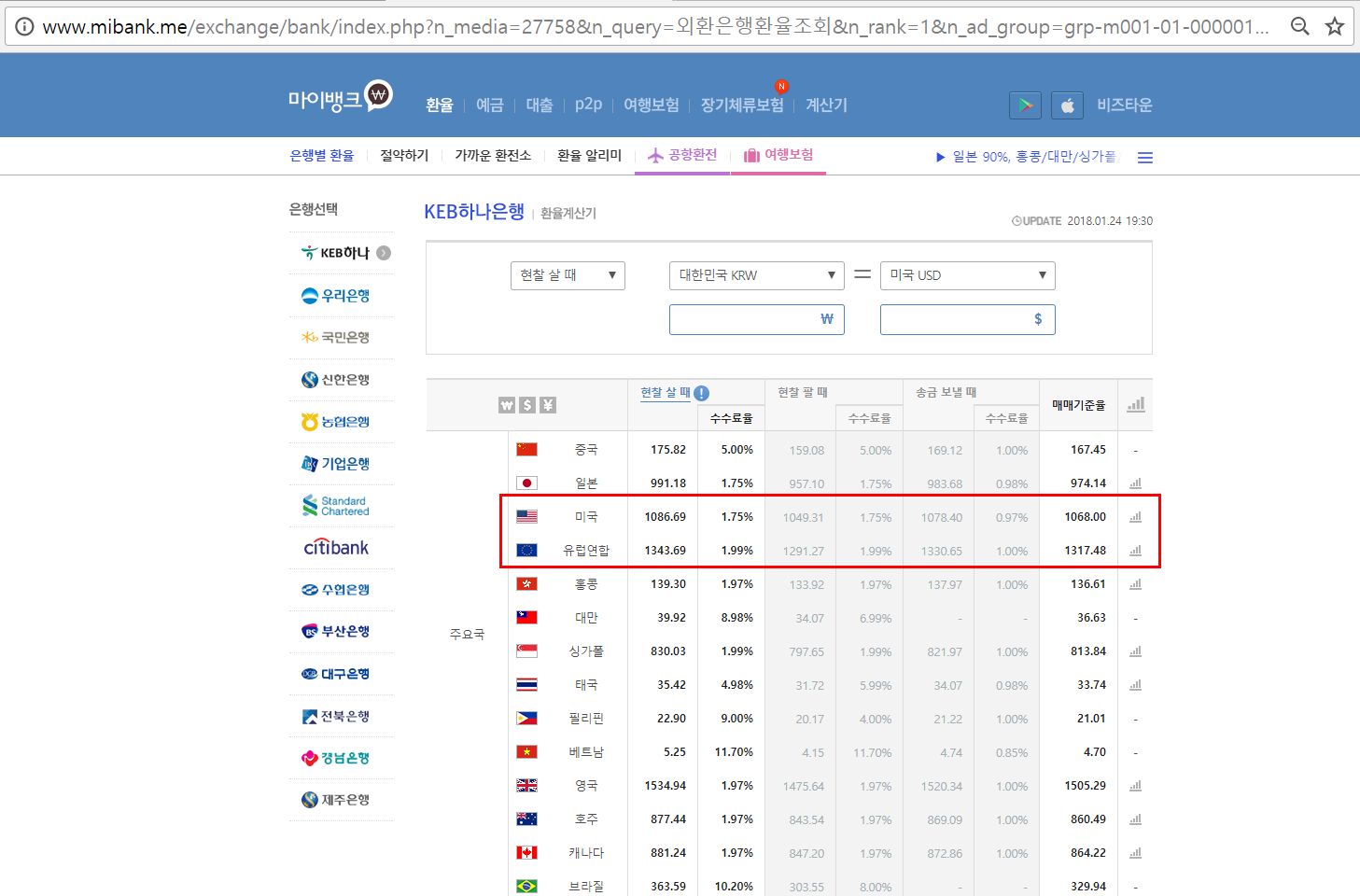Select citibank in bank list

[x=336, y=548]
